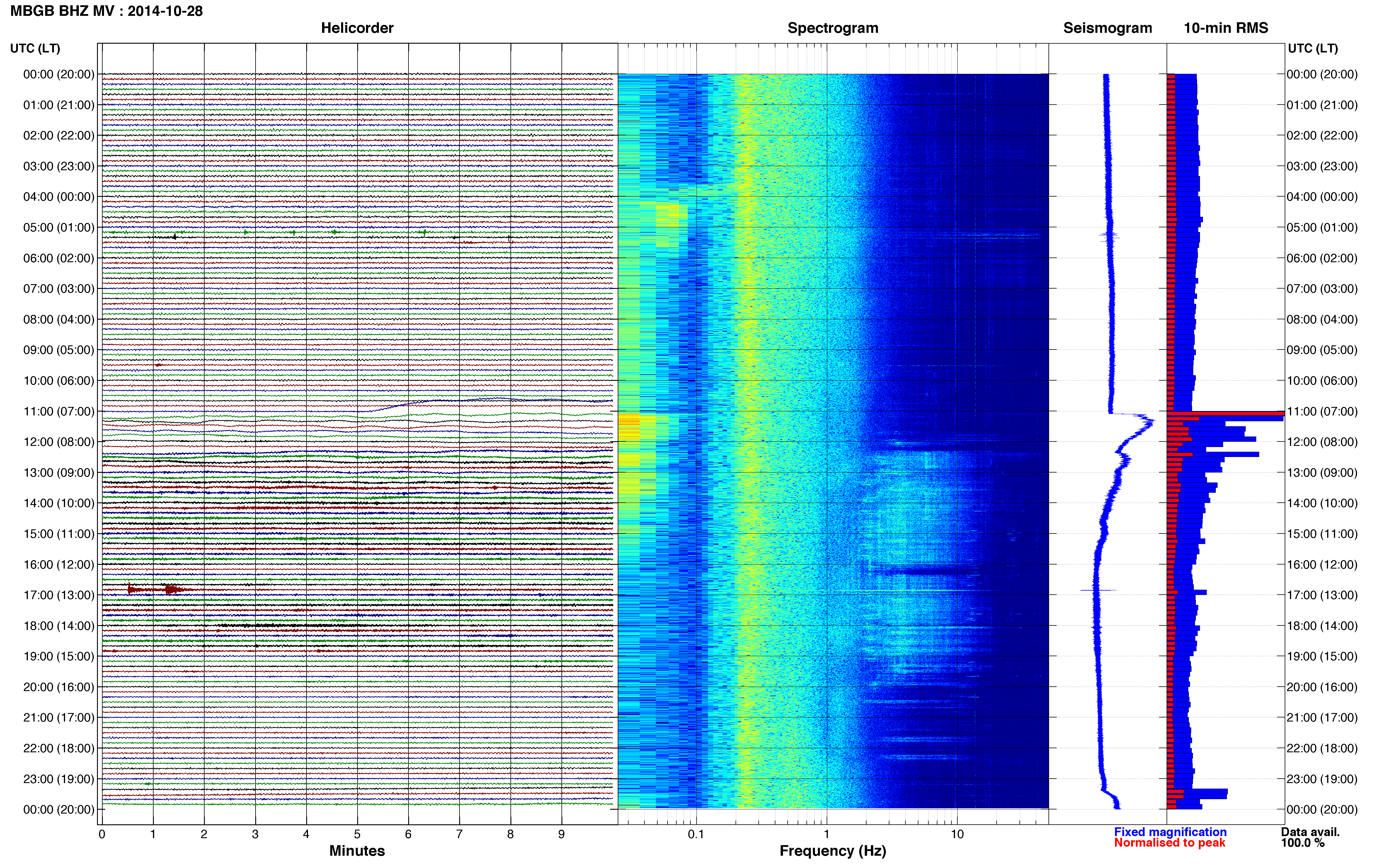Select the 'Helicorder' panel heading
This screenshot has height=868, width=1389.
(x=357, y=28)
